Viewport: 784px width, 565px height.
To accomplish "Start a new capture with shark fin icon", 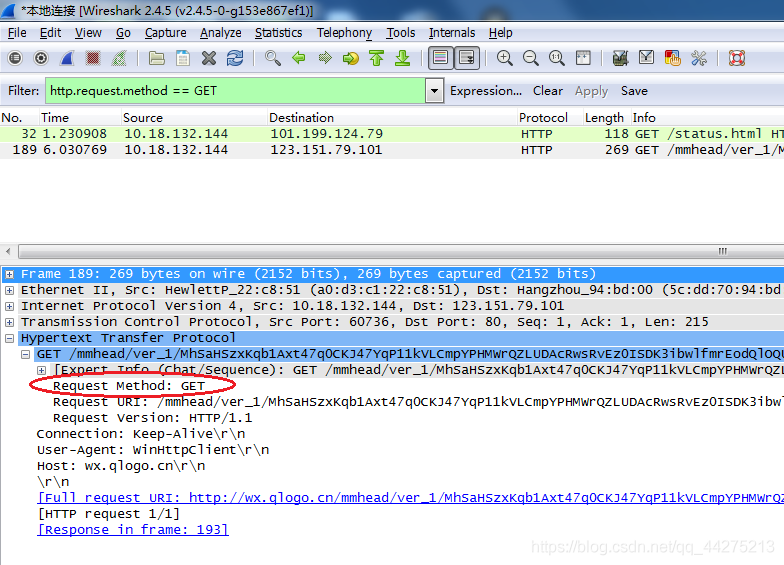I will point(67,58).
